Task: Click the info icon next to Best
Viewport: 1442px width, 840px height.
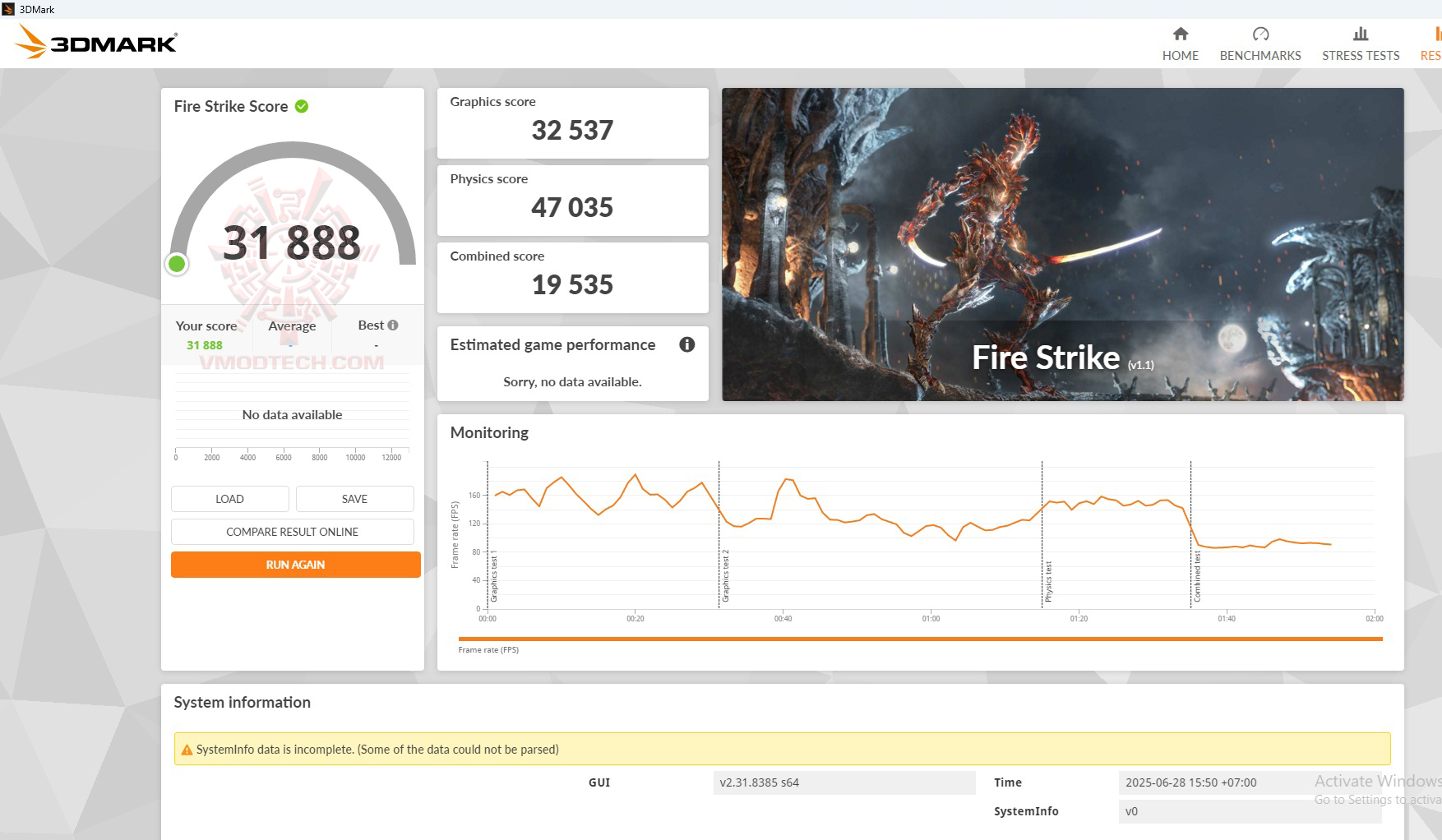Action: click(392, 325)
